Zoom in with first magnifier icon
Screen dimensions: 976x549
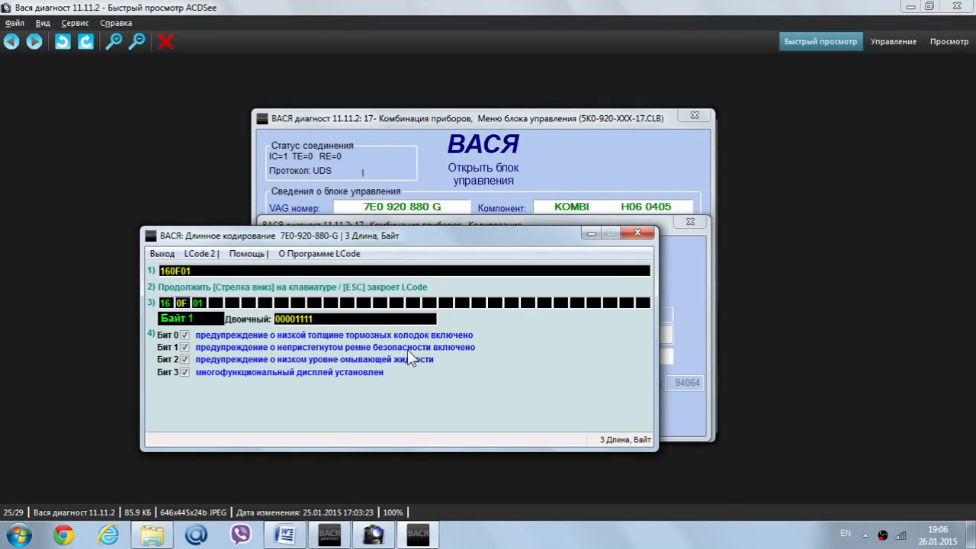click(x=113, y=42)
